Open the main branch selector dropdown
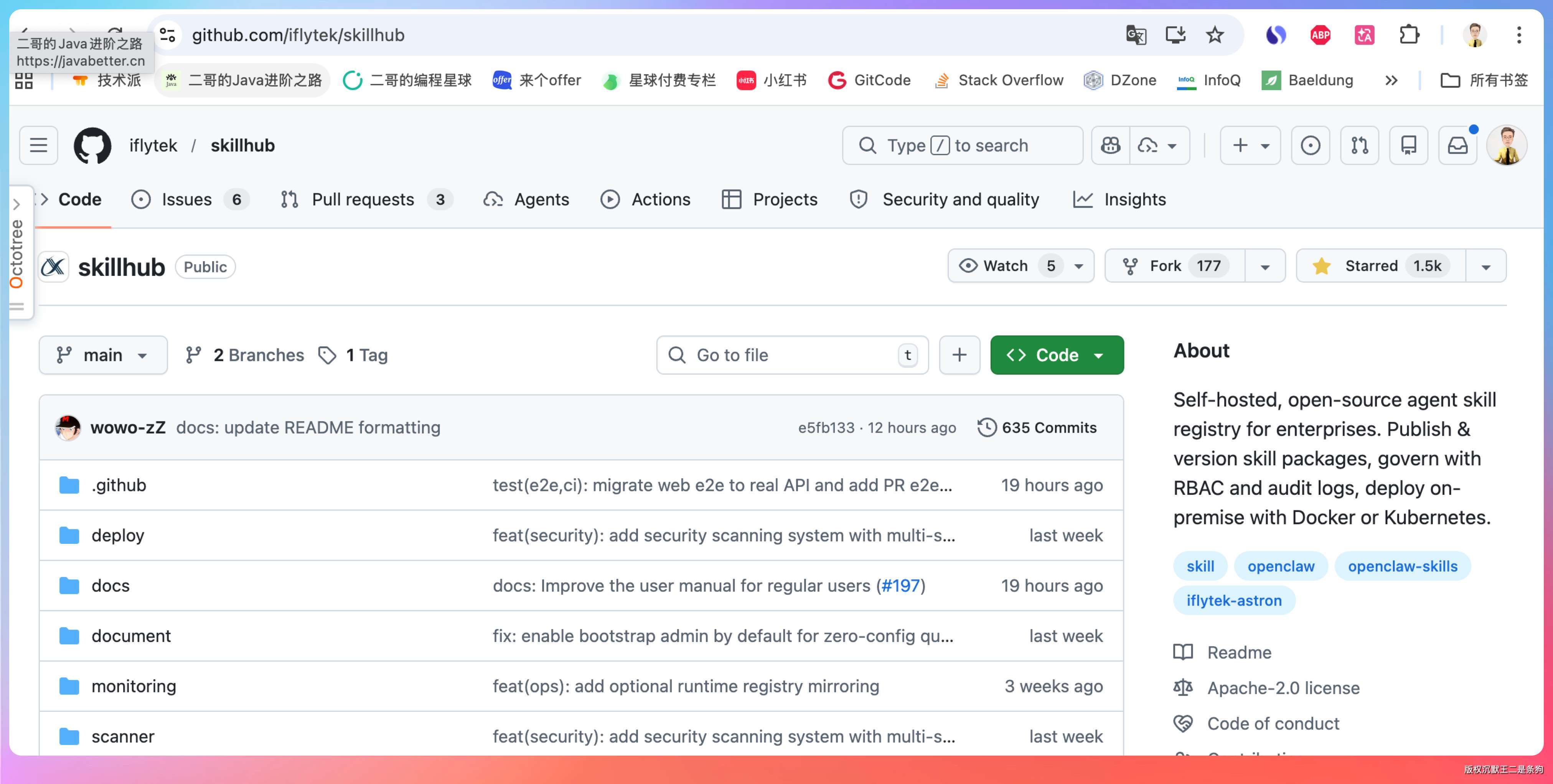Image resolution: width=1553 pixels, height=784 pixels. [103, 355]
